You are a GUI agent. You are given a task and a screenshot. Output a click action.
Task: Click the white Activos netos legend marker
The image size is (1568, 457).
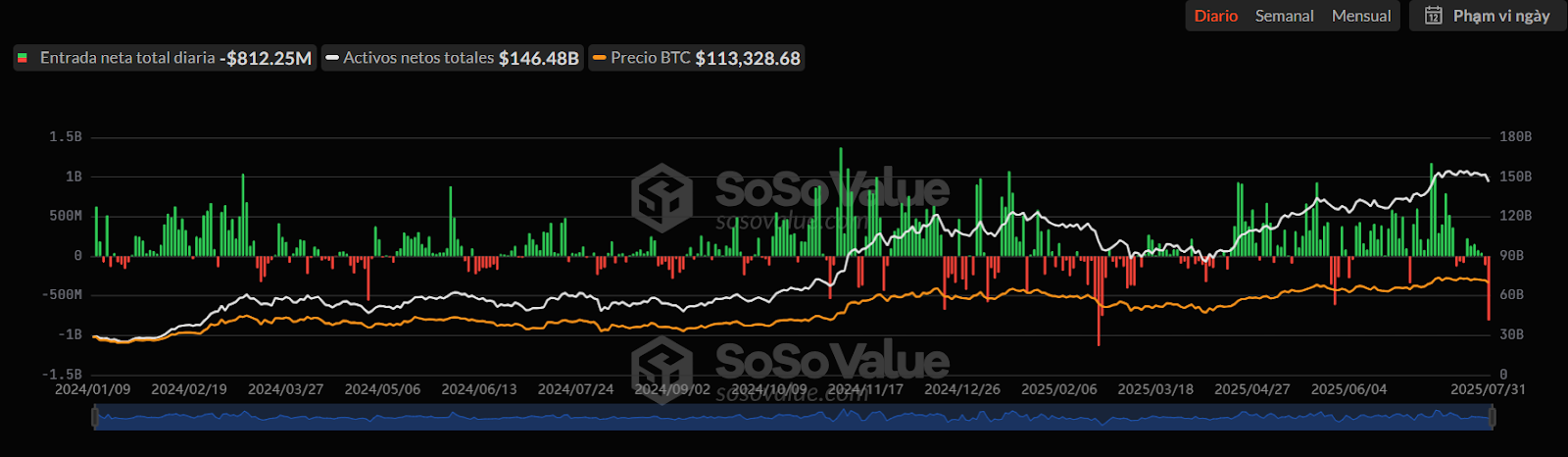point(332,58)
